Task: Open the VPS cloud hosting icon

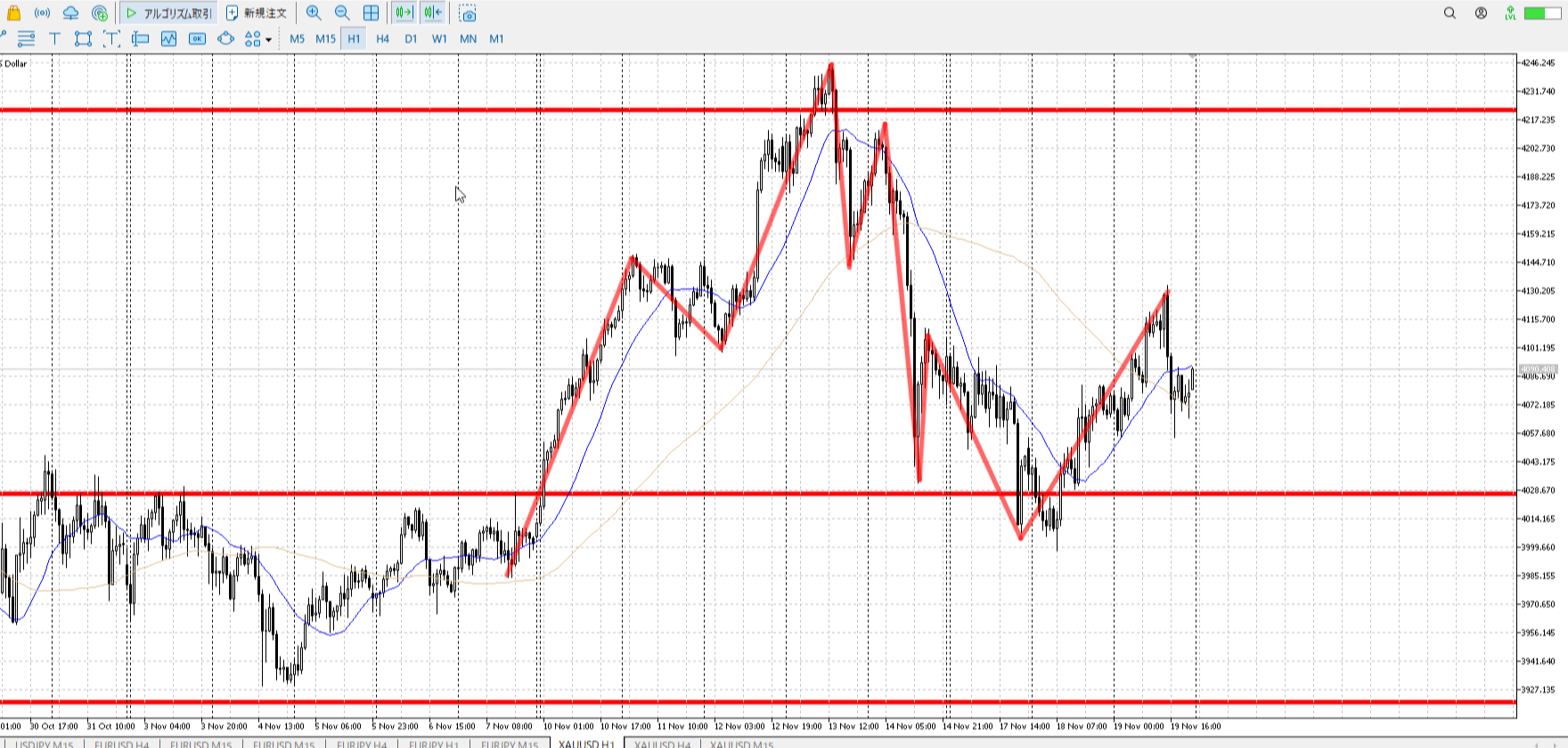Action: click(70, 13)
